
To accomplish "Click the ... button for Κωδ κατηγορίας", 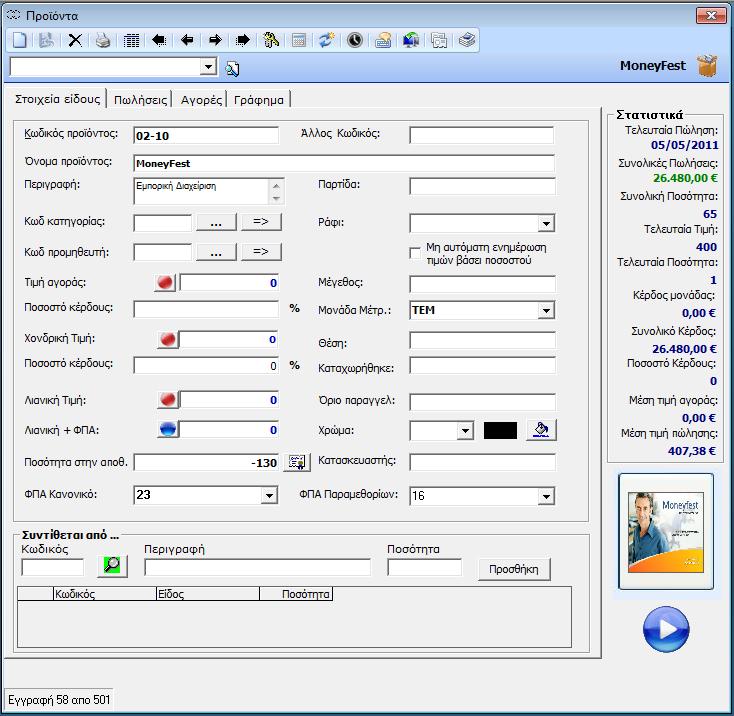I will point(216,222).
